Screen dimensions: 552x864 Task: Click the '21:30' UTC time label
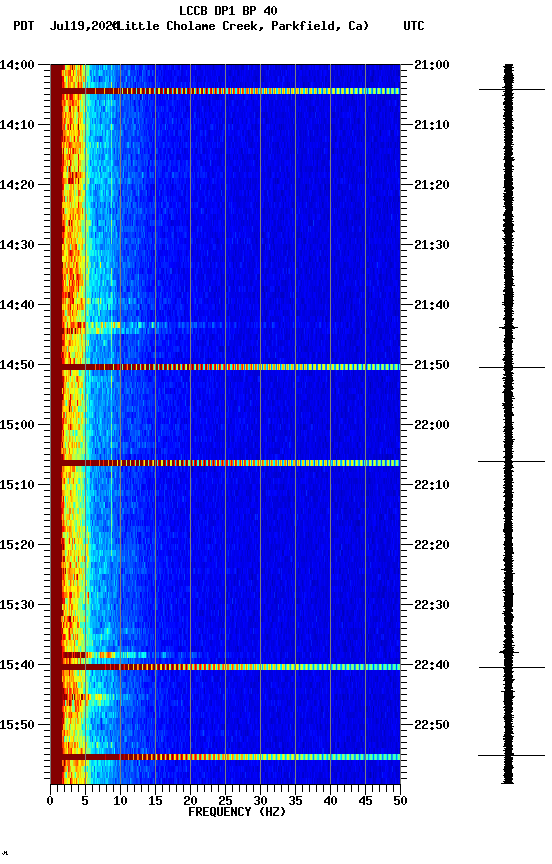(x=432, y=245)
